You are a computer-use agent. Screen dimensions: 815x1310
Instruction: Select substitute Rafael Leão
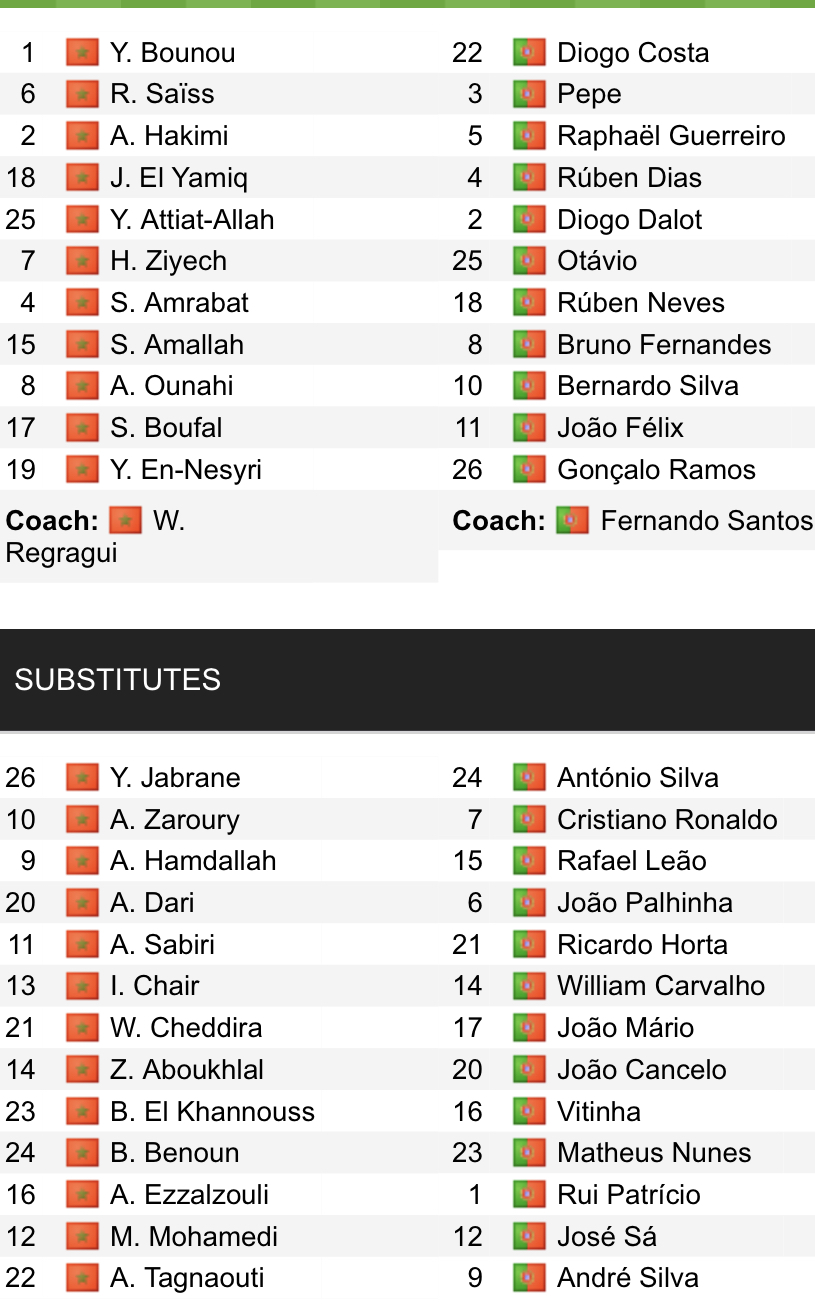coord(631,861)
